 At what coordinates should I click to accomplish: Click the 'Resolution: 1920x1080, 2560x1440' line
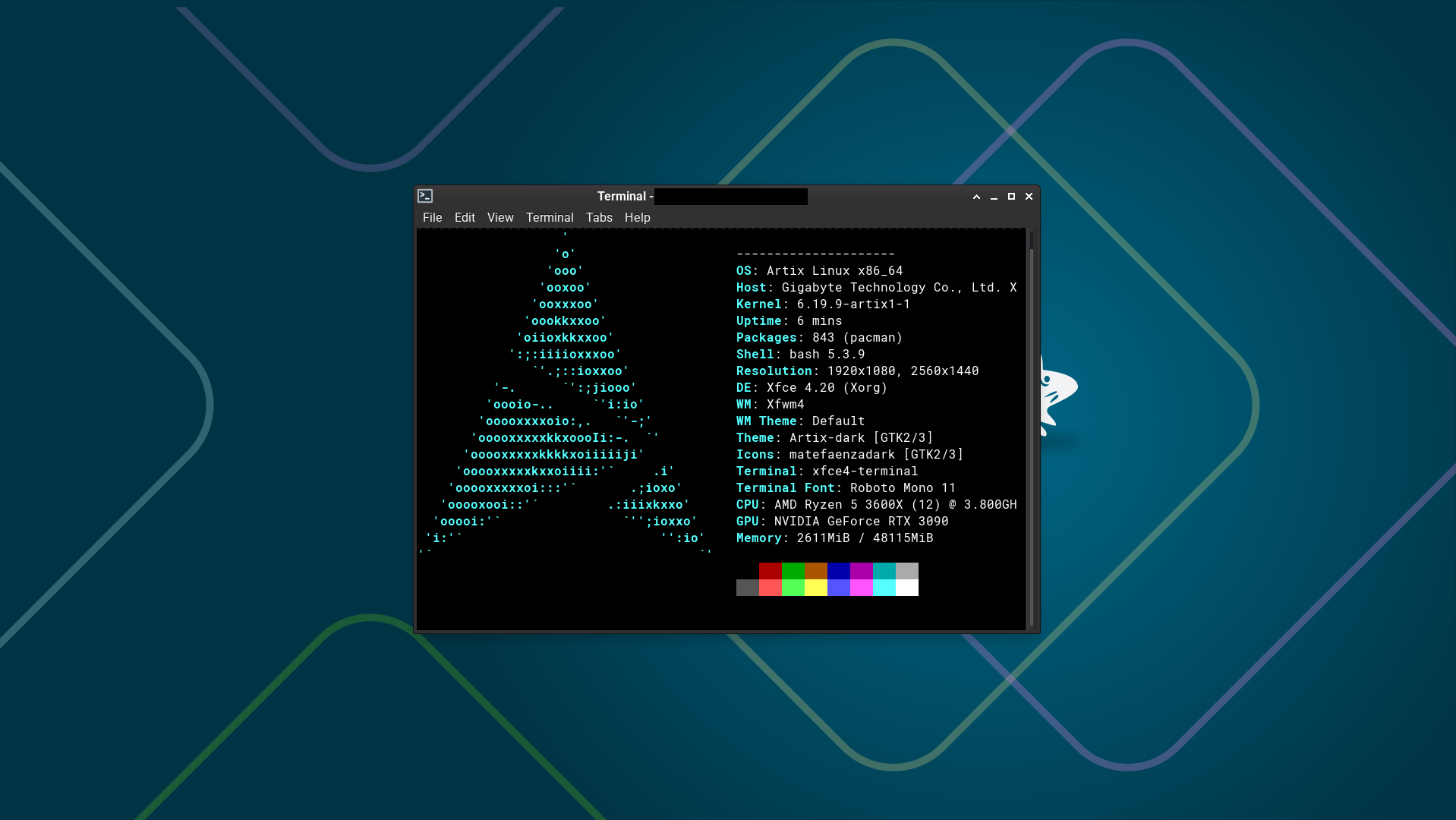tap(858, 371)
